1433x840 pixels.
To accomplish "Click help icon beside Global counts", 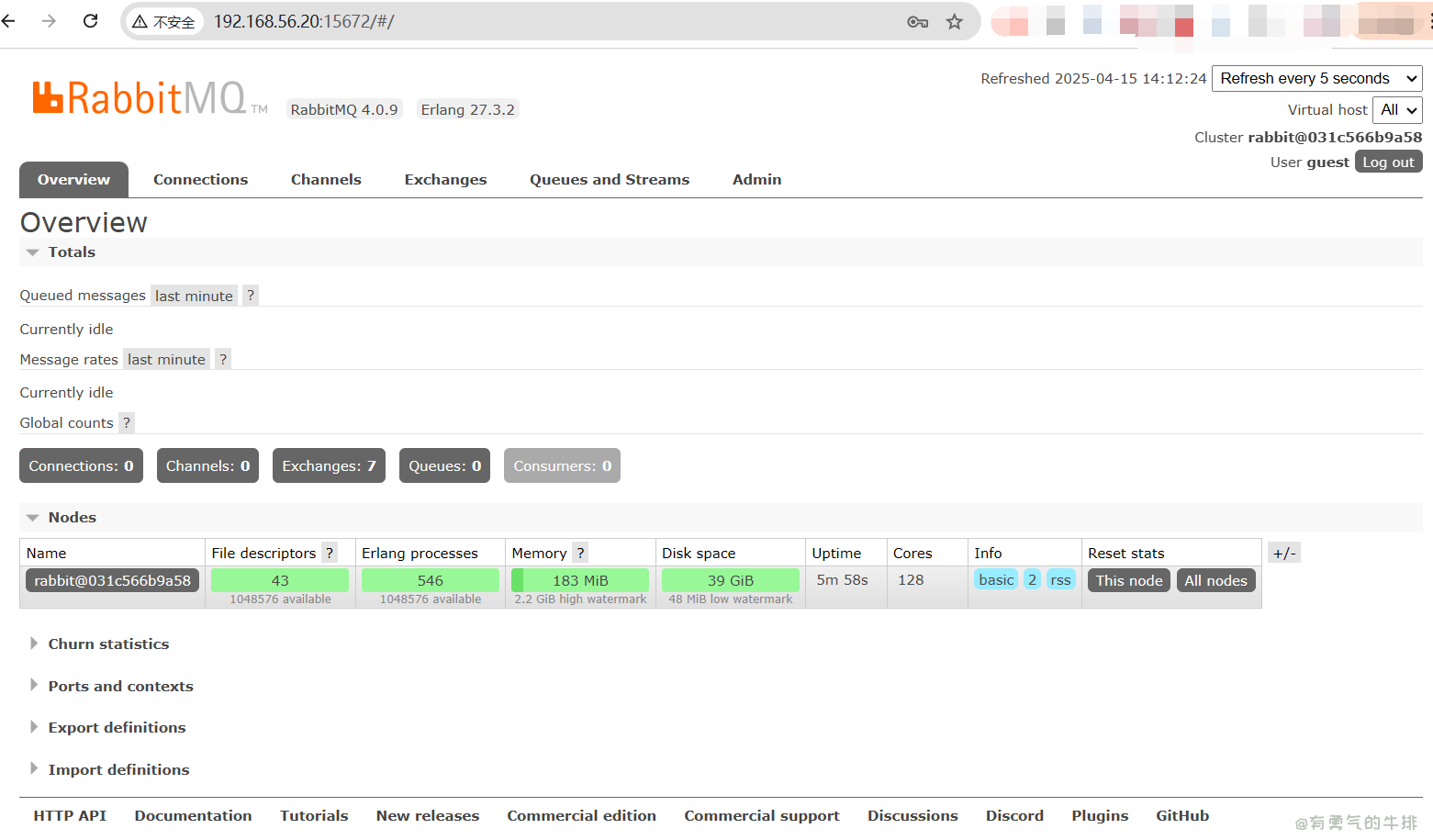I will coord(127,423).
